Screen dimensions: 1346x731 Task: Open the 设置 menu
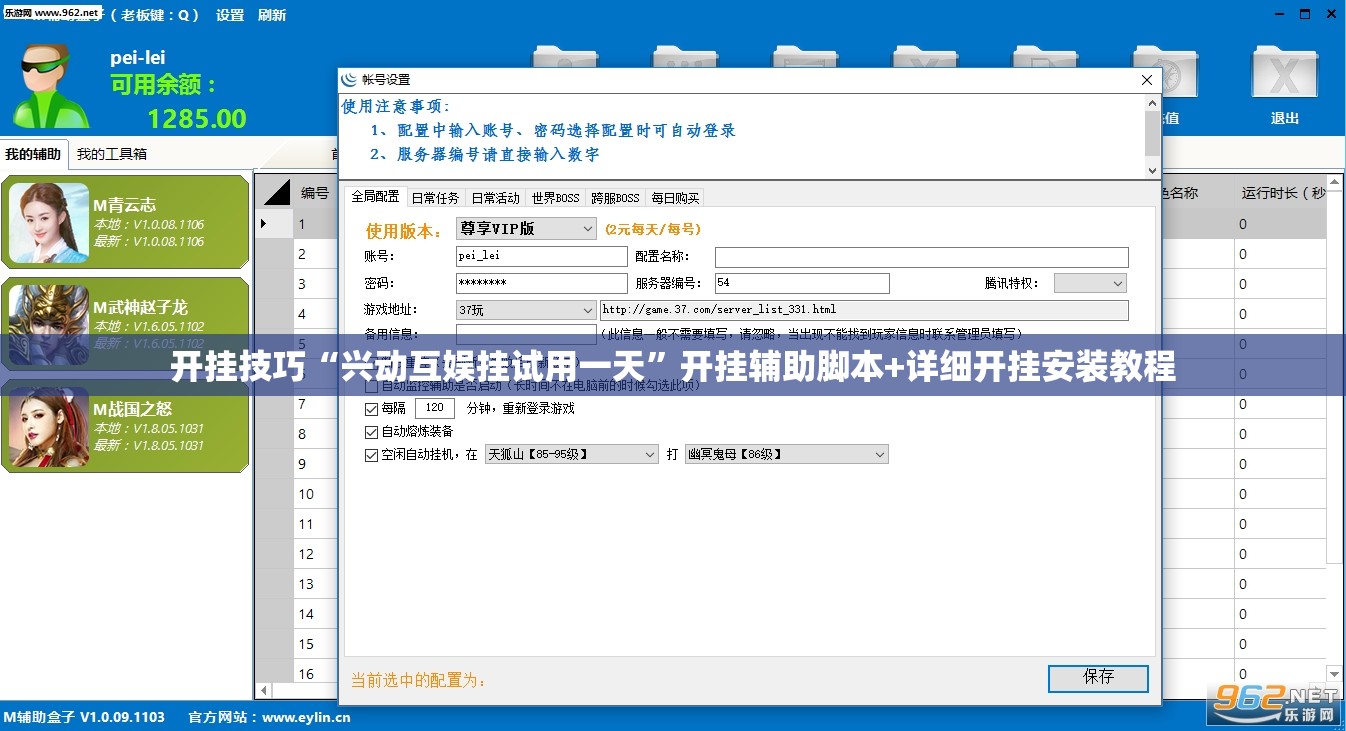pyautogui.click(x=230, y=15)
